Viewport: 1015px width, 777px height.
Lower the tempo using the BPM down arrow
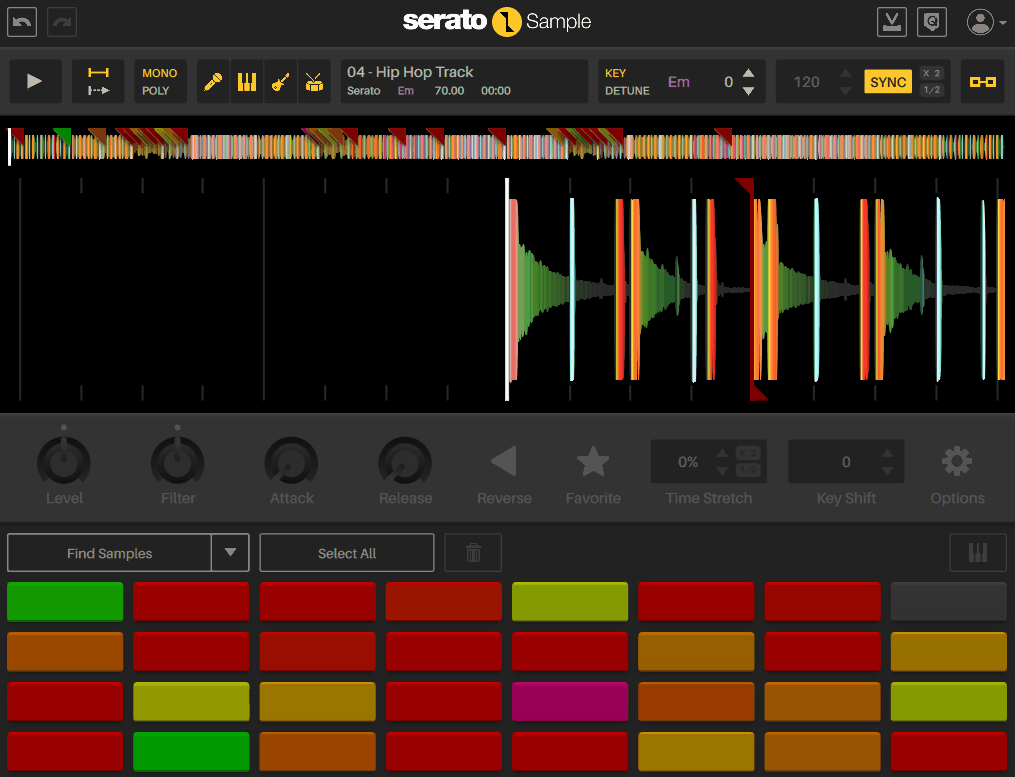pyautogui.click(x=845, y=91)
